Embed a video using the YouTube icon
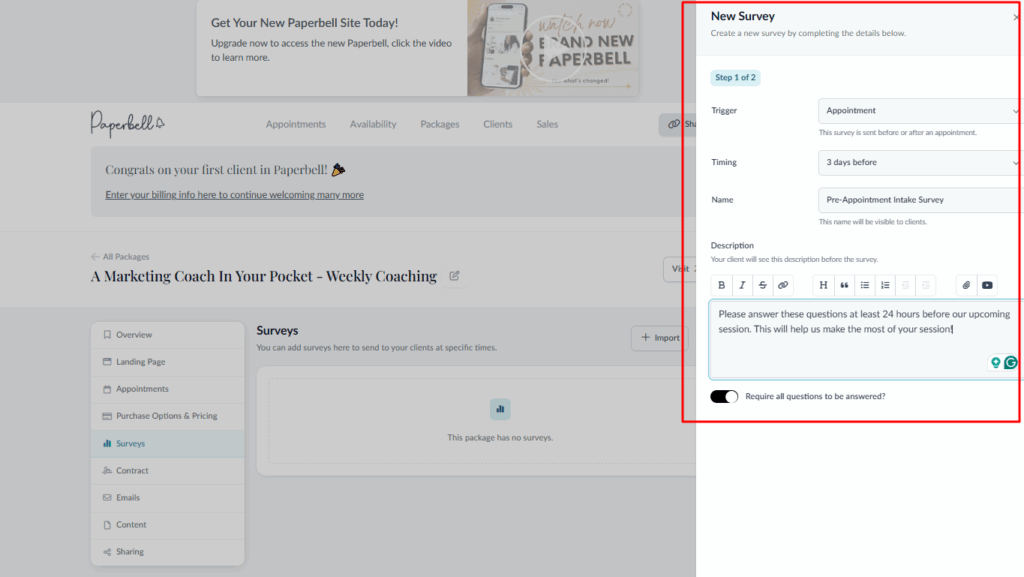 click(987, 285)
